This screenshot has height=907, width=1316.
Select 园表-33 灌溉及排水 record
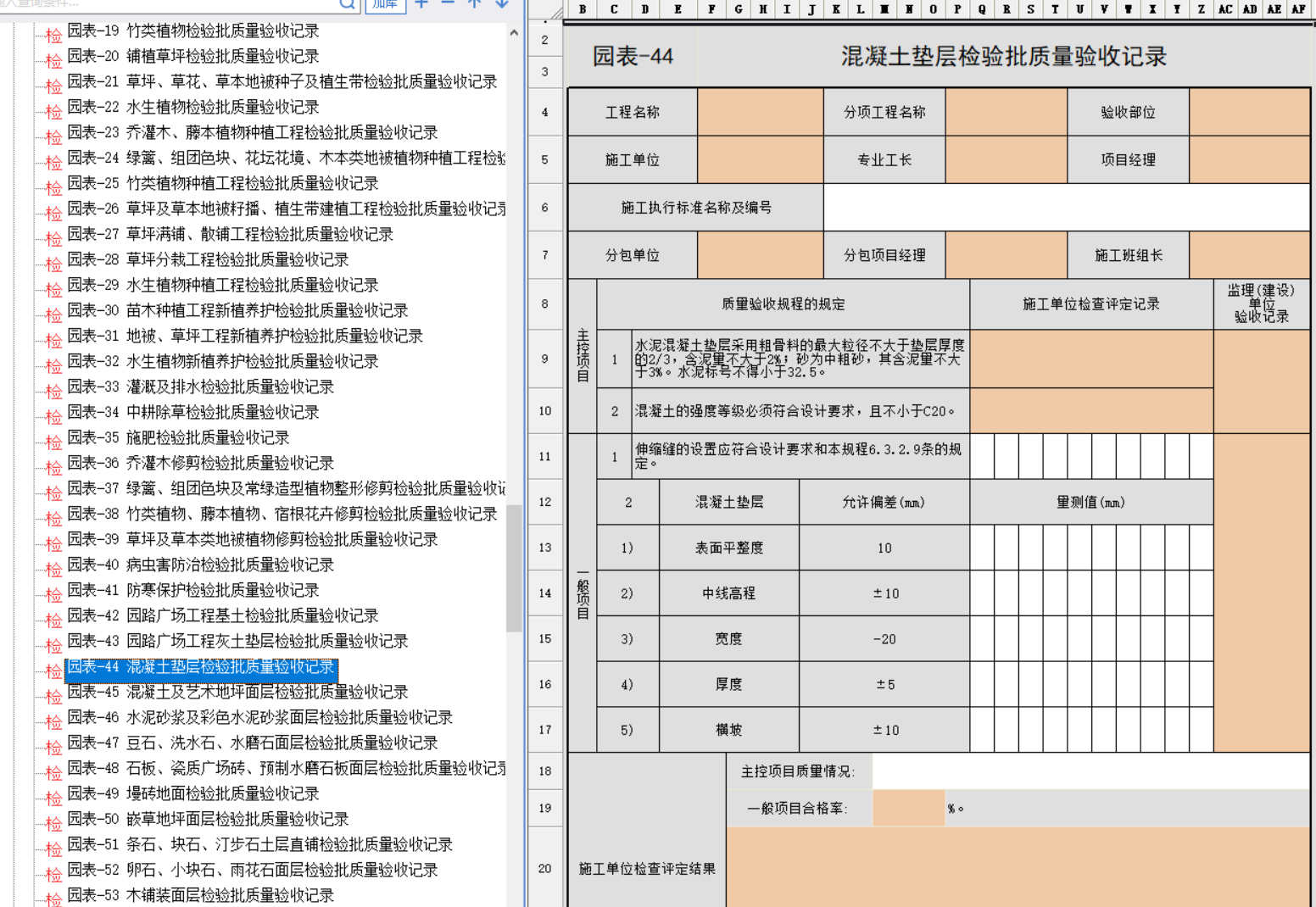tap(200, 387)
